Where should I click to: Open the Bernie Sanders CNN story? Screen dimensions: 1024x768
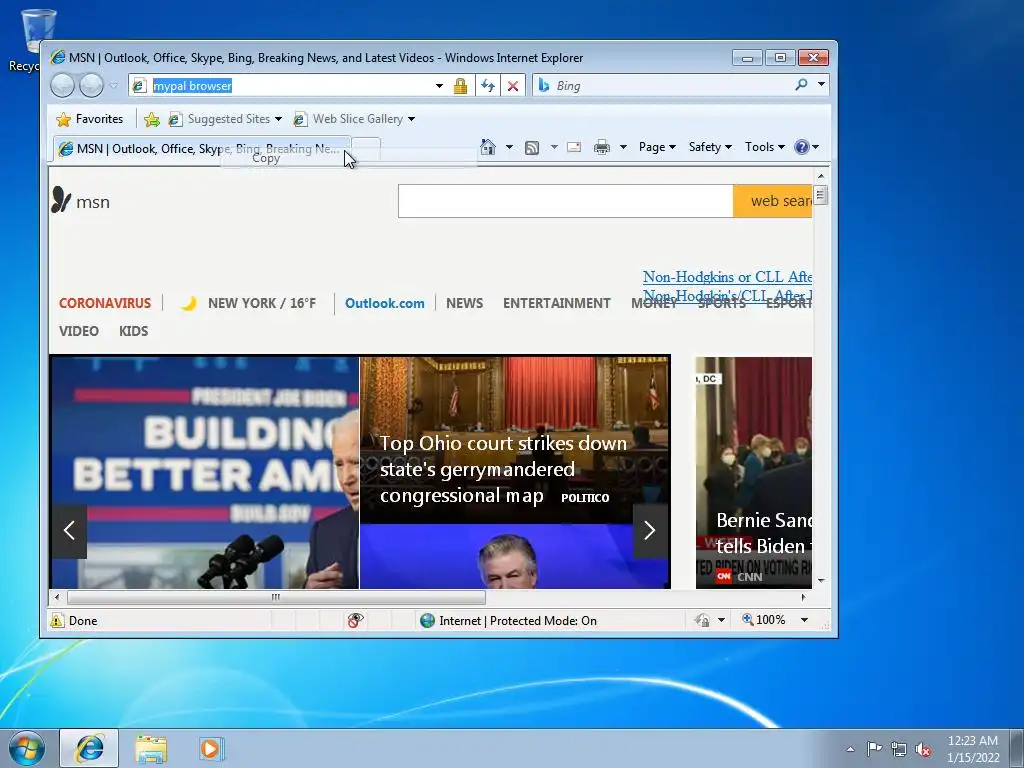(754, 472)
